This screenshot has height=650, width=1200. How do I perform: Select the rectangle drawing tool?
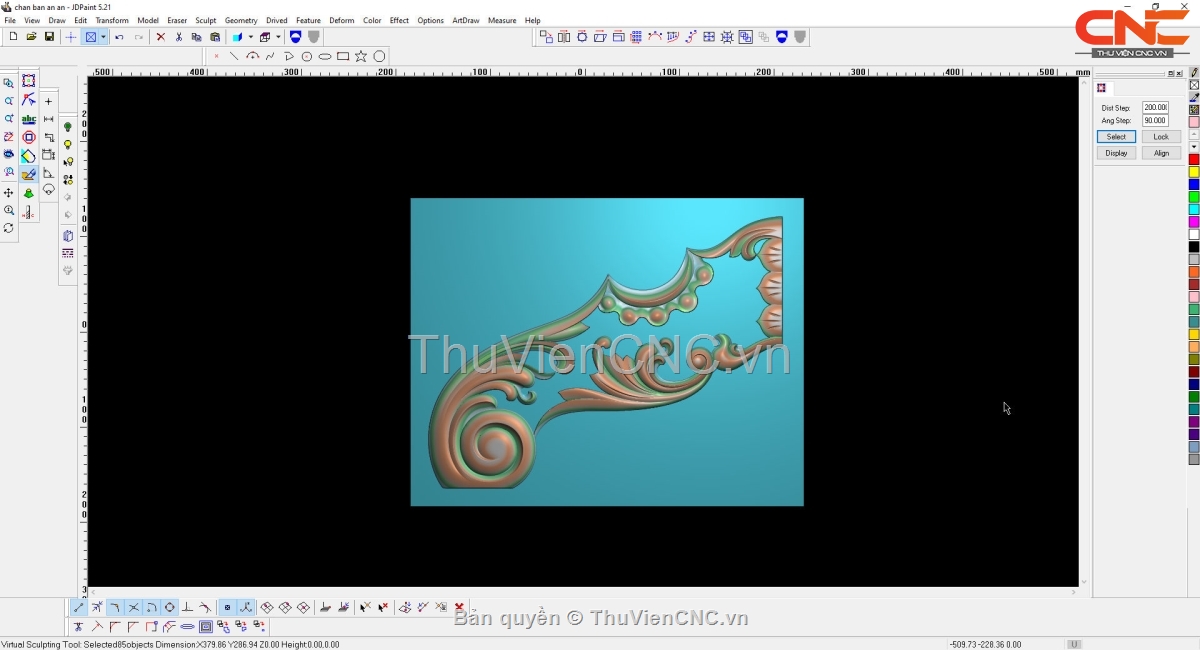click(343, 56)
